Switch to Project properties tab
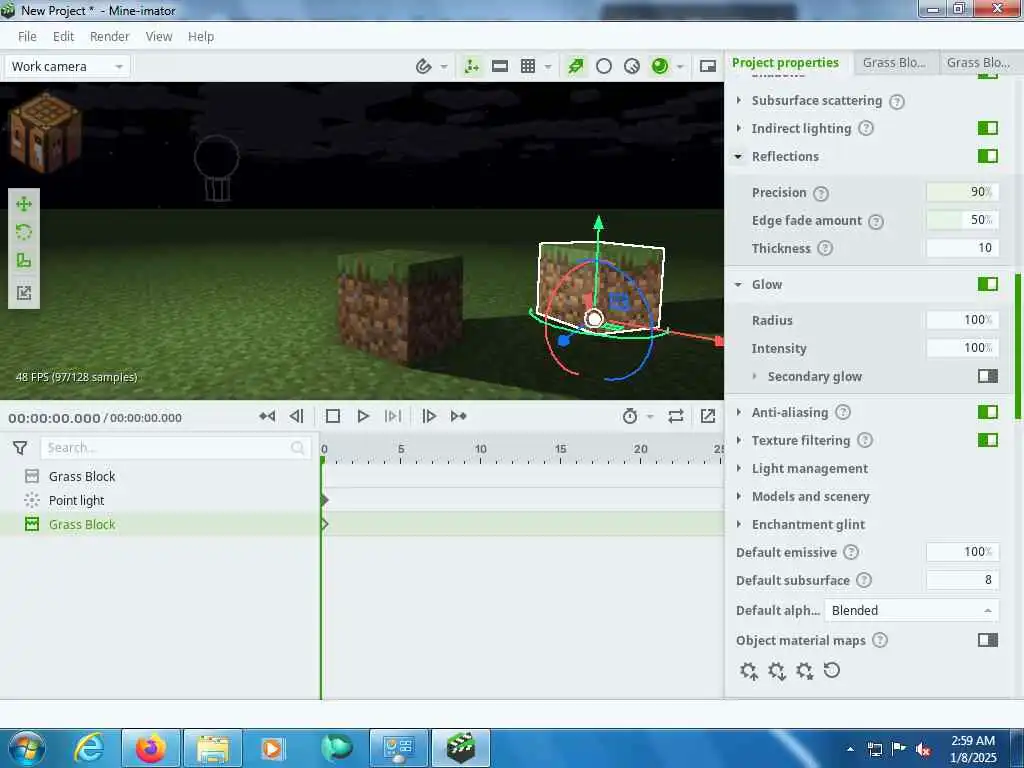 click(785, 63)
